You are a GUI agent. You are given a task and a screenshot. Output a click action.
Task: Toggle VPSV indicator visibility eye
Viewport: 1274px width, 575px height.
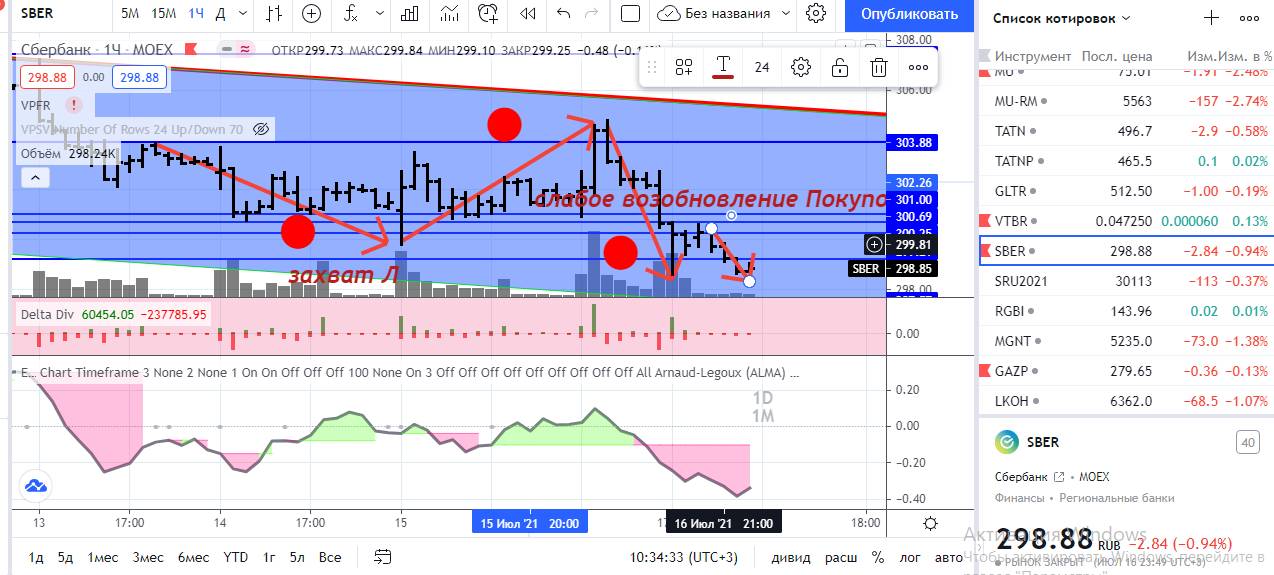[261, 129]
